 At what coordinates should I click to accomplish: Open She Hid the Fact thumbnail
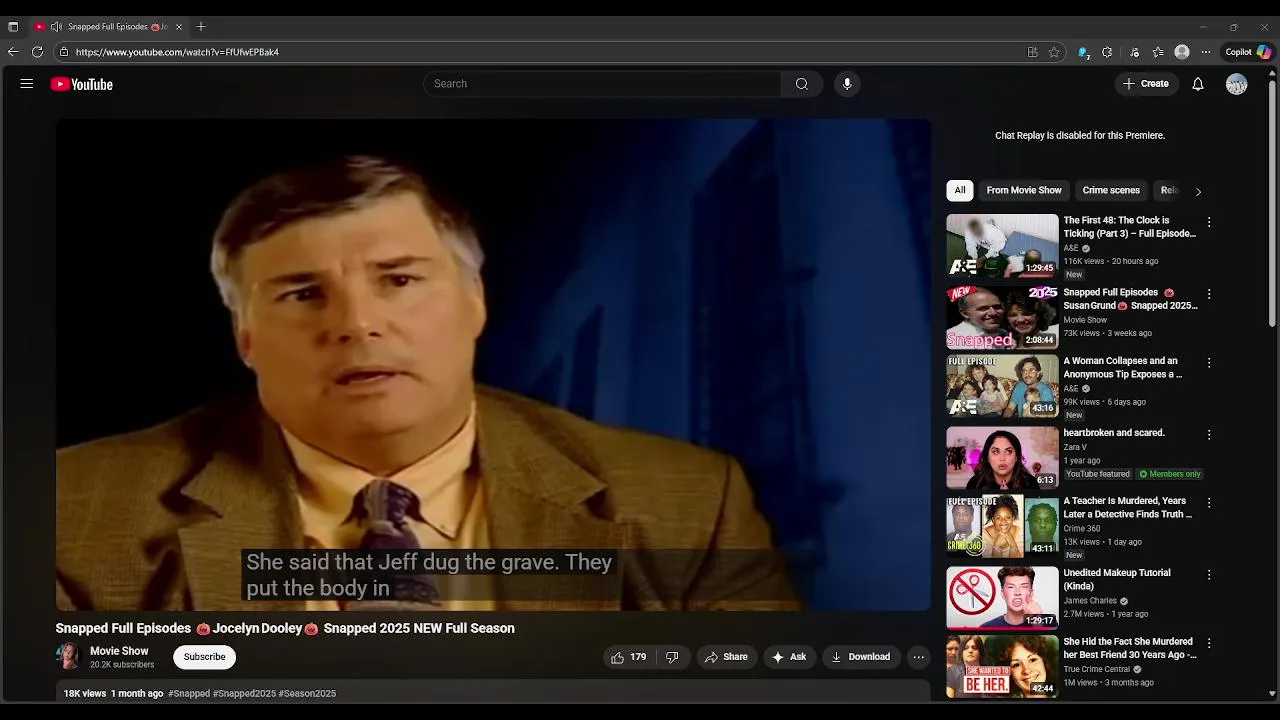coord(1002,667)
